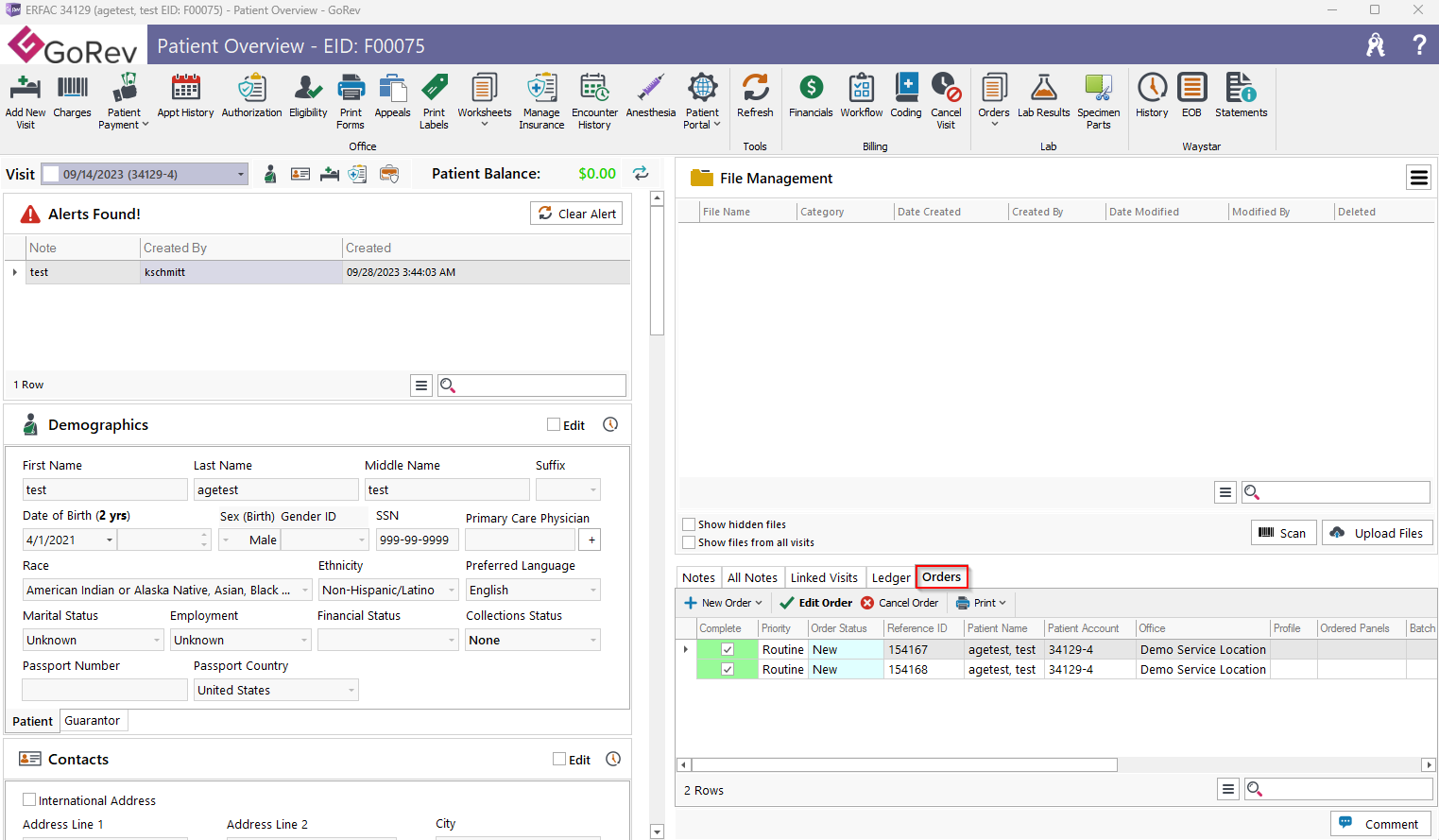The image size is (1439, 840).
Task: View Demographics history clock icon
Action: pyautogui.click(x=610, y=424)
